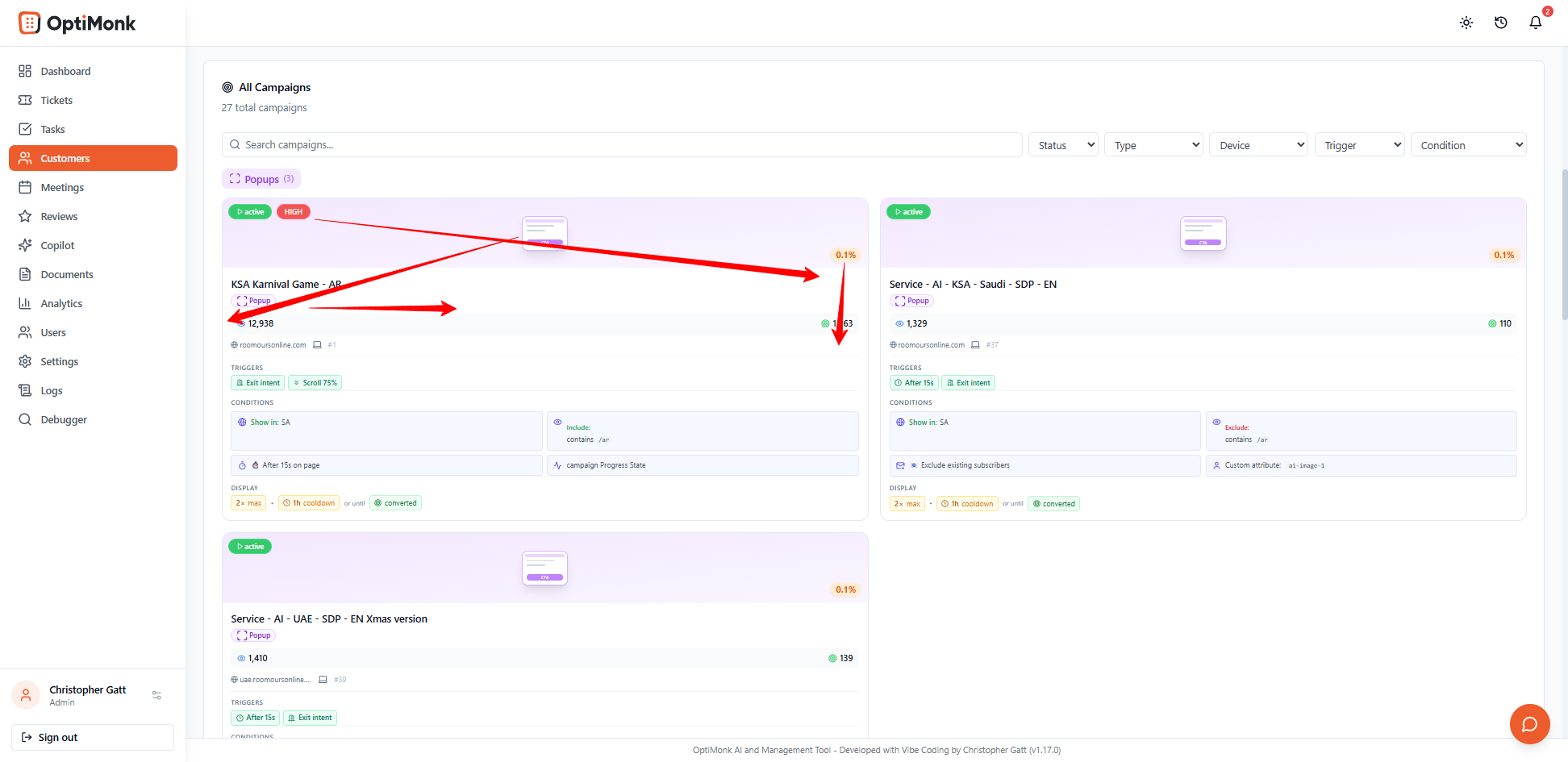1568x762 pixels.
Task: Toggle the light theme sun icon
Action: click(1466, 23)
